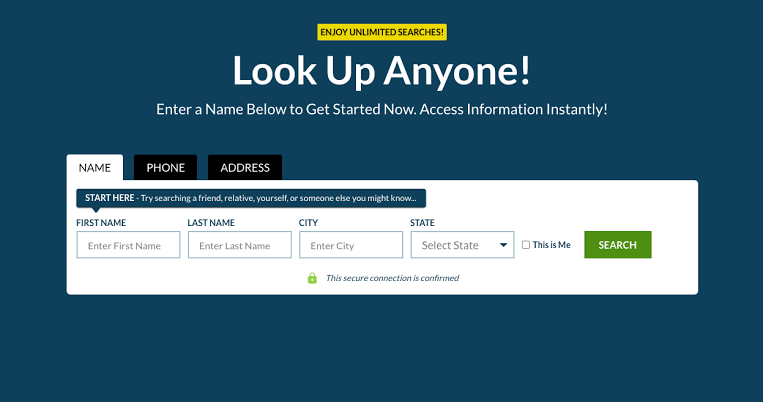Click the LAST NAME field label

pyautogui.click(x=211, y=223)
